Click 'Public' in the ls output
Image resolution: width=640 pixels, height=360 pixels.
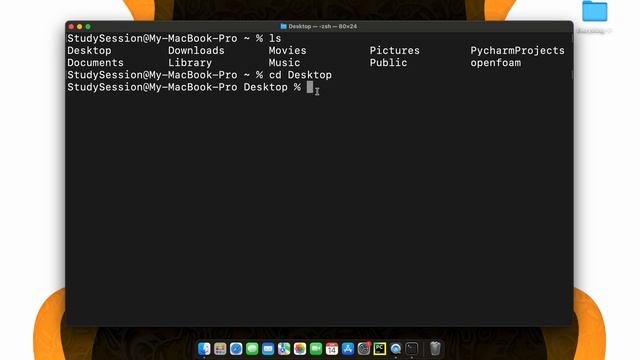pyautogui.click(x=389, y=63)
